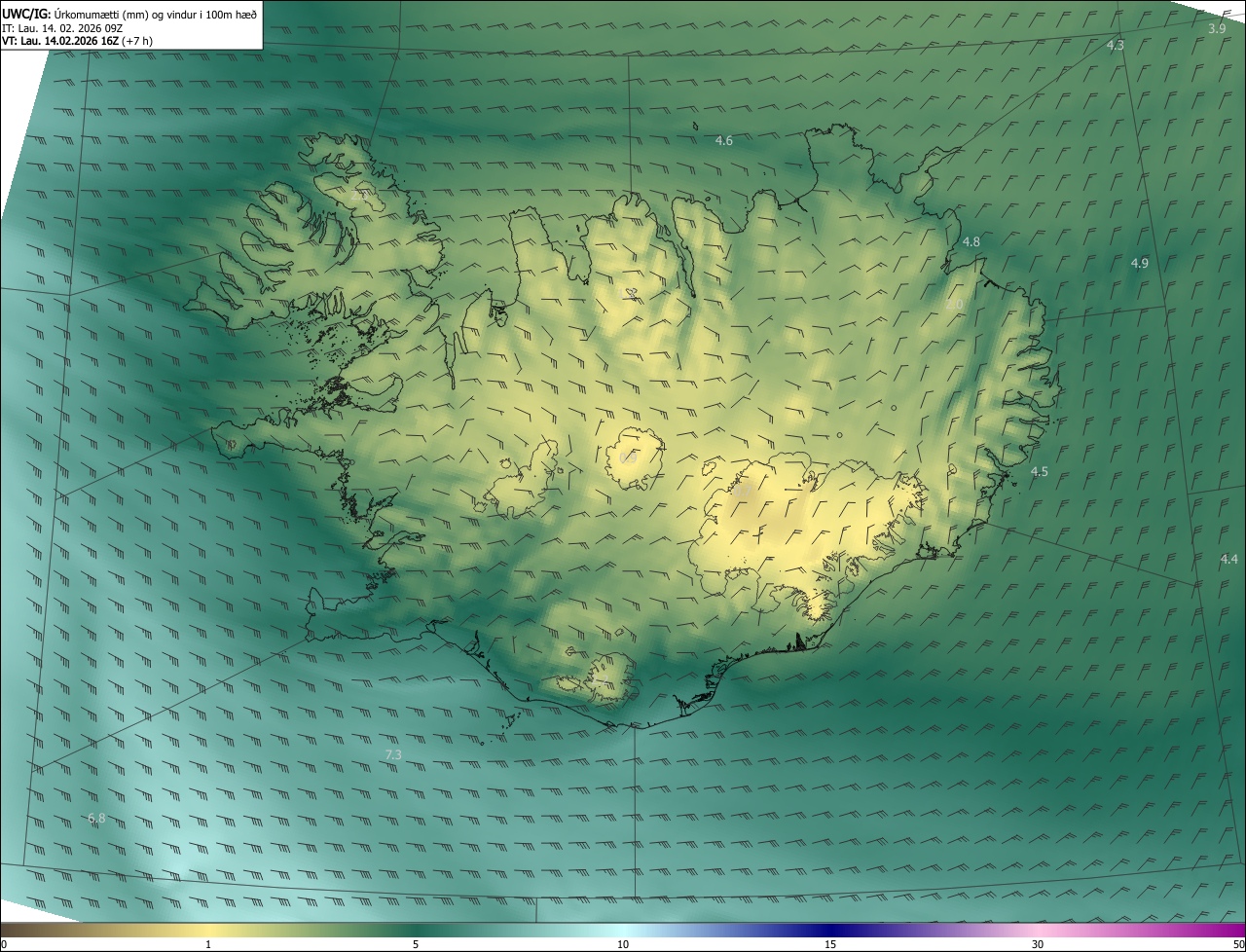The image size is (1246, 952).
Task: Click the 4.3 precipitation value on the map
Action: point(1116,46)
